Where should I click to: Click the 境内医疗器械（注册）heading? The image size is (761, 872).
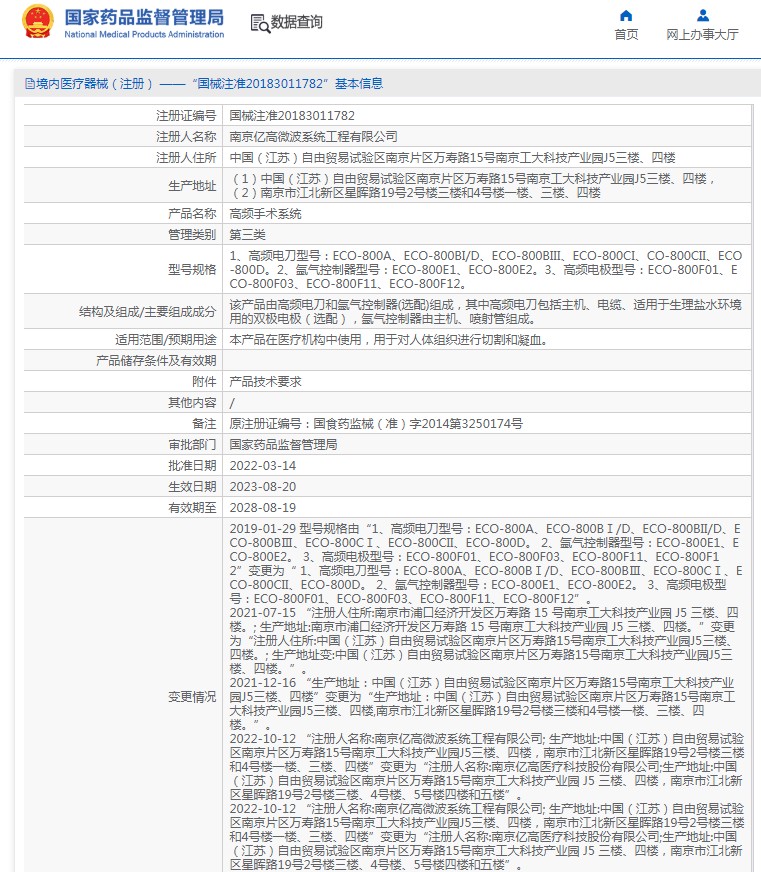(94, 84)
